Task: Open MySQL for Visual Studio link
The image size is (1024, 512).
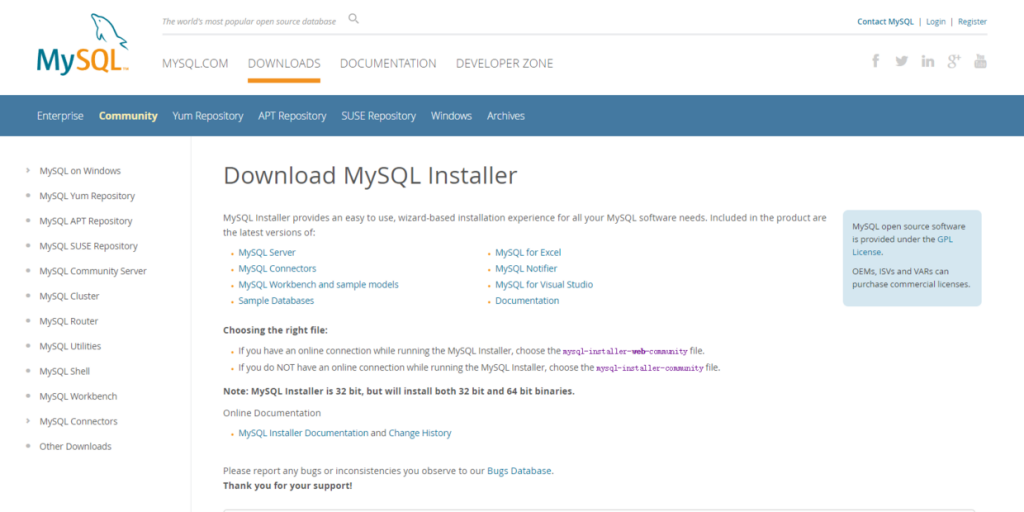Action: tap(544, 285)
